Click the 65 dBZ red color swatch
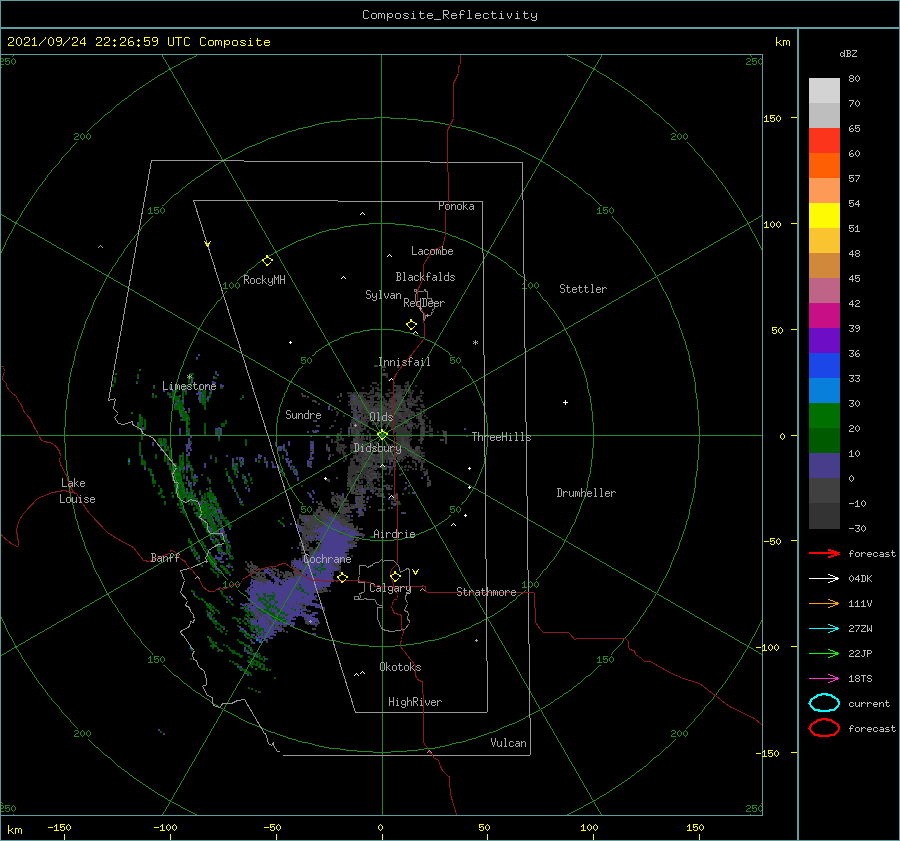This screenshot has height=841, width=900. pos(824,141)
